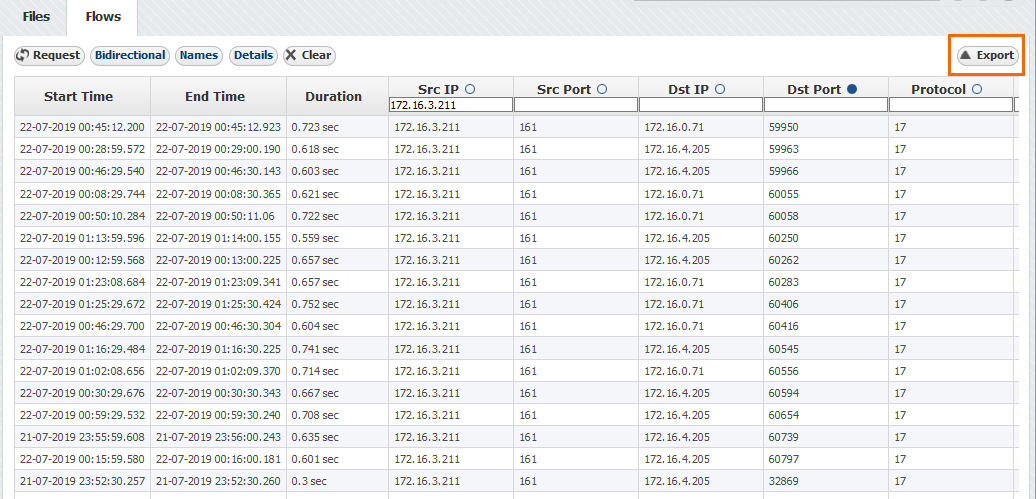Screen dimensions: 1036x499
Task: Select the Dst Port sort radio button
Action: coord(852,90)
